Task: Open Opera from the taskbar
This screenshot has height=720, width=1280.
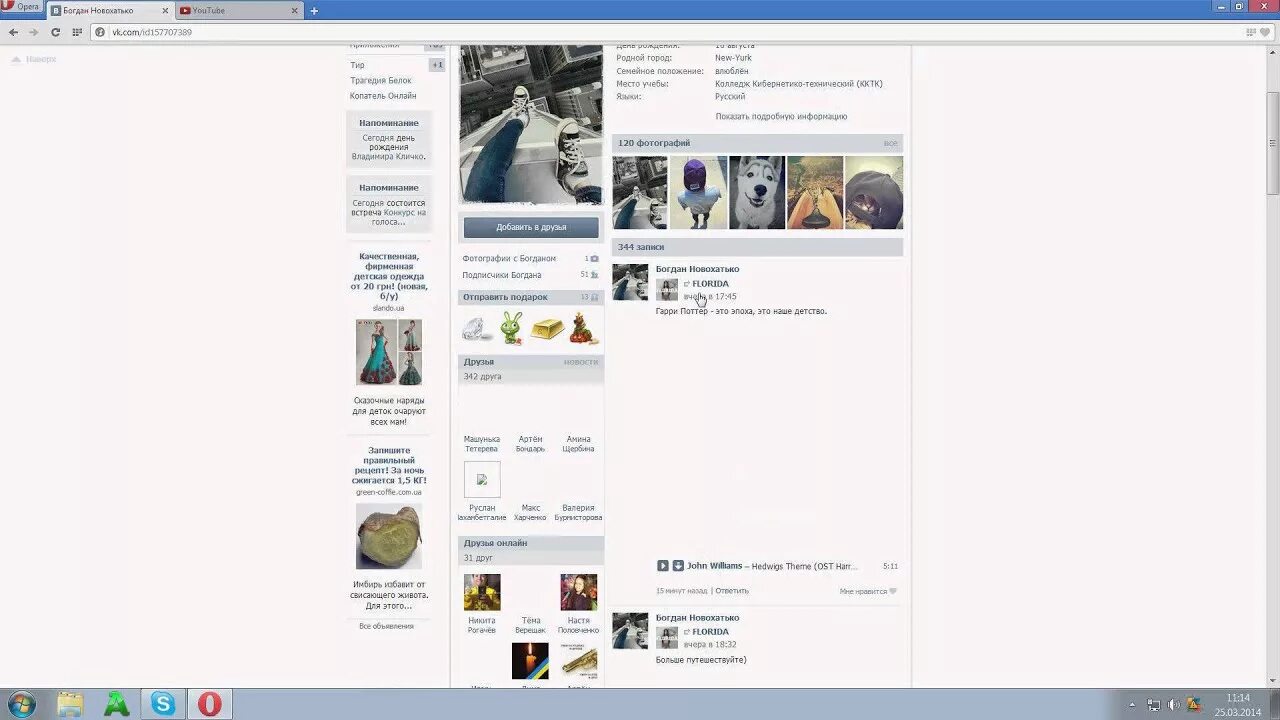Action: (x=210, y=704)
